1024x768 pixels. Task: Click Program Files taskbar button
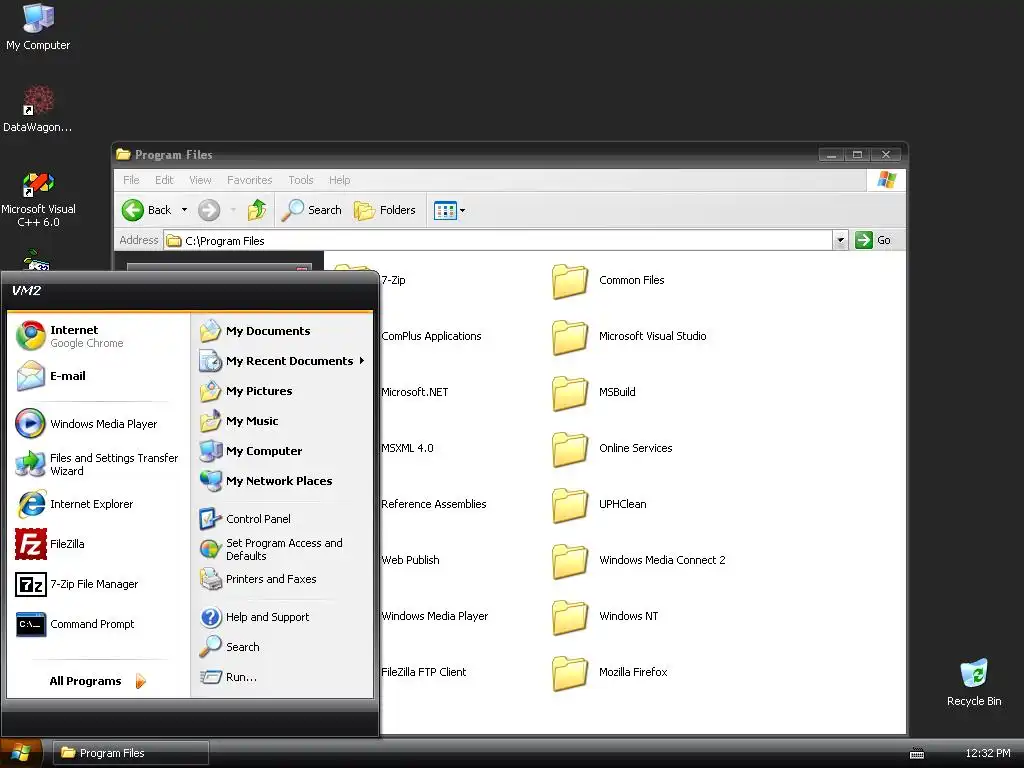pos(131,753)
